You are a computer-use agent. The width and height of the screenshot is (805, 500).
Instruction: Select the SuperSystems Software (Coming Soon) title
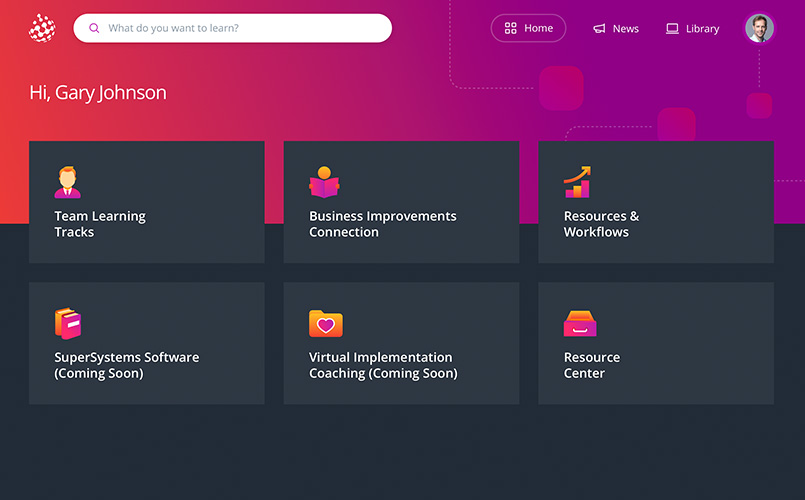click(126, 365)
